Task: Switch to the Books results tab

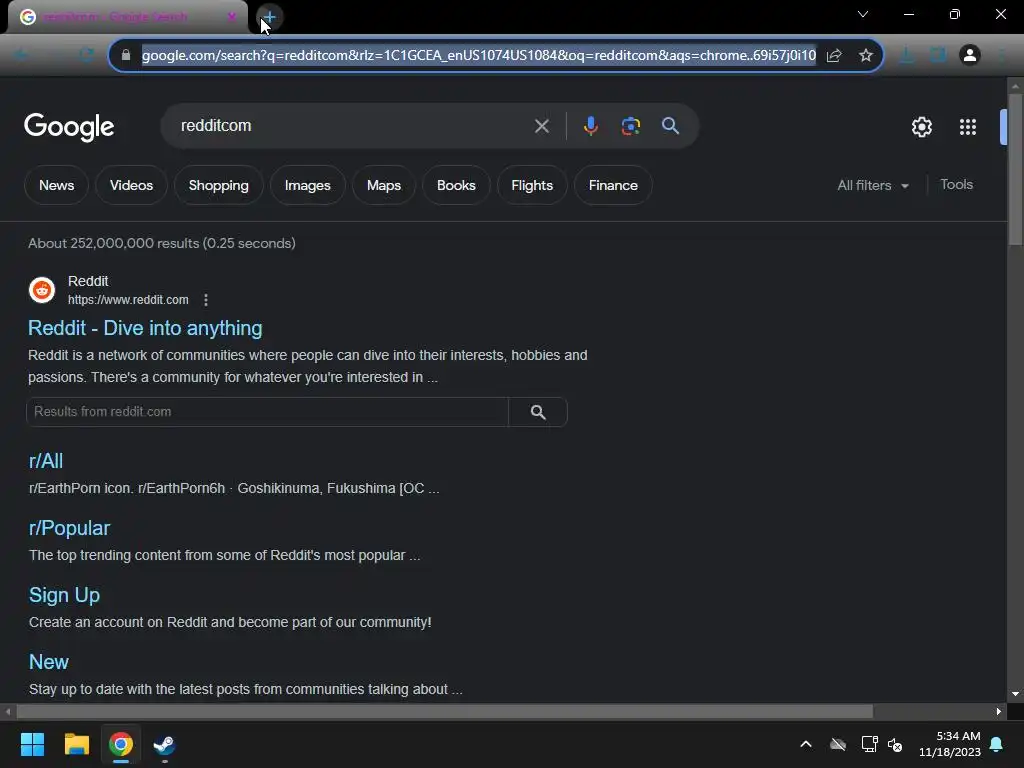Action: 456,185
